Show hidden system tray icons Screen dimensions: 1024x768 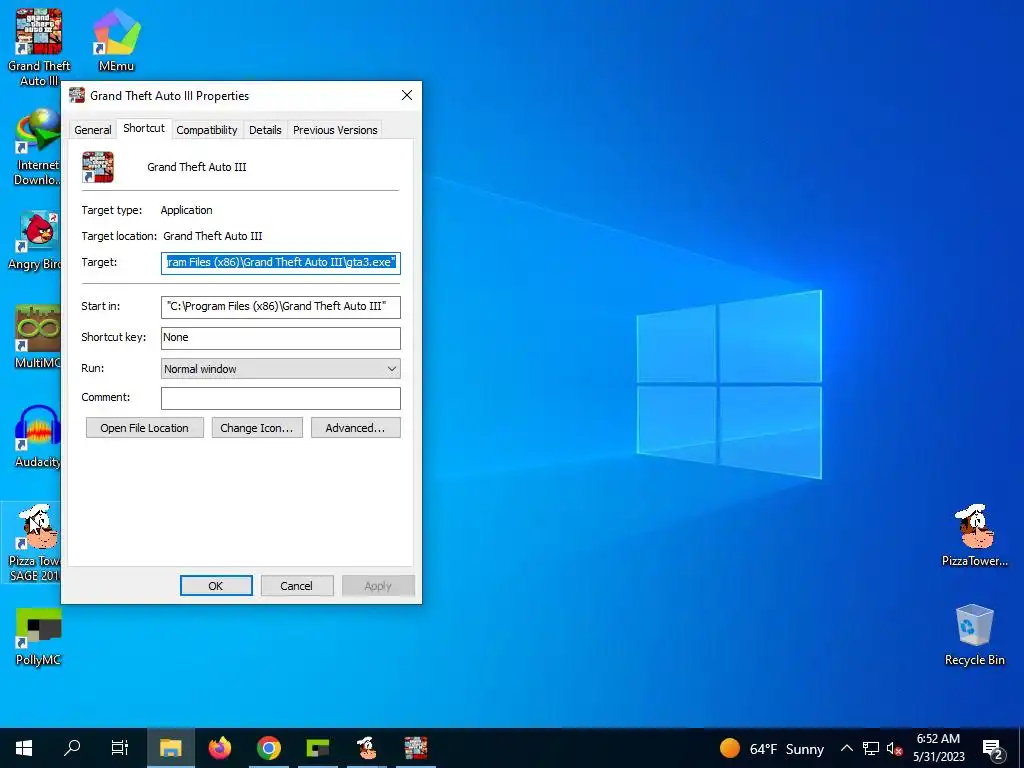pos(846,748)
